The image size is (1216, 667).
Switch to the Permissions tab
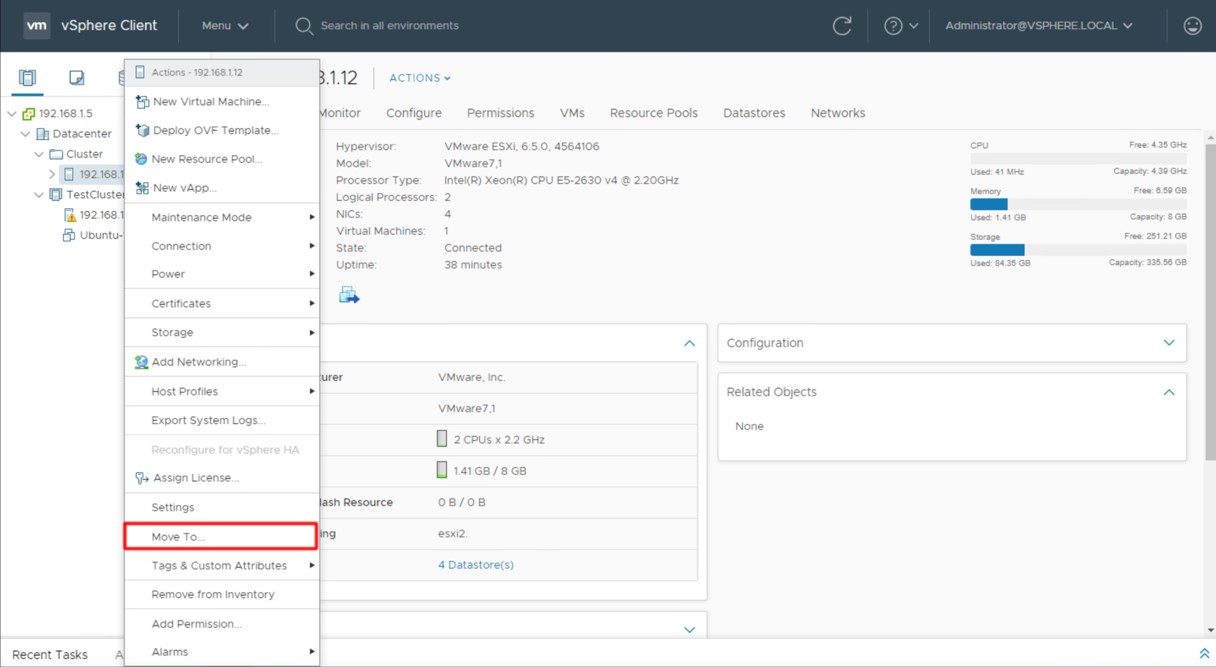500,113
